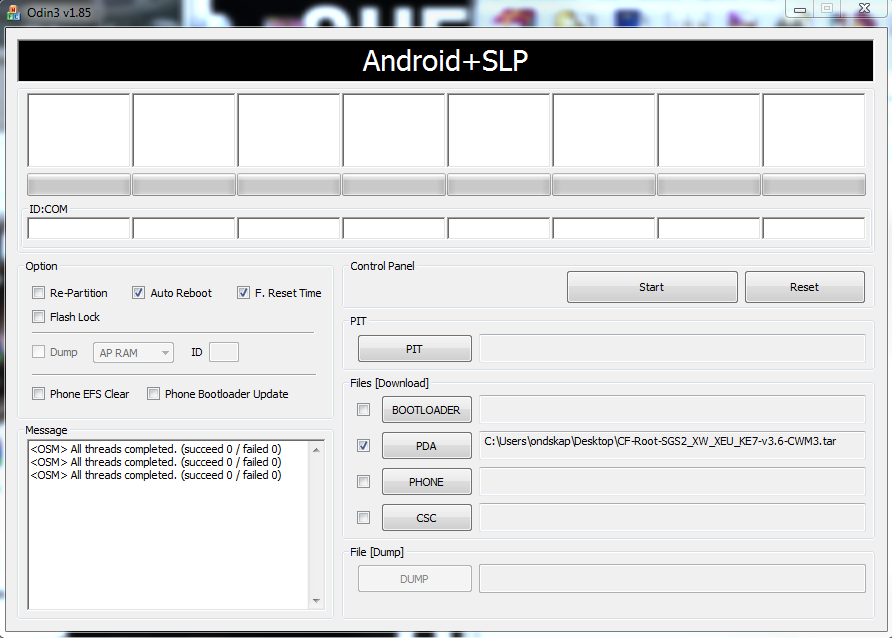Click the first device status box
Screen dimensions: 892x644
click(x=79, y=130)
